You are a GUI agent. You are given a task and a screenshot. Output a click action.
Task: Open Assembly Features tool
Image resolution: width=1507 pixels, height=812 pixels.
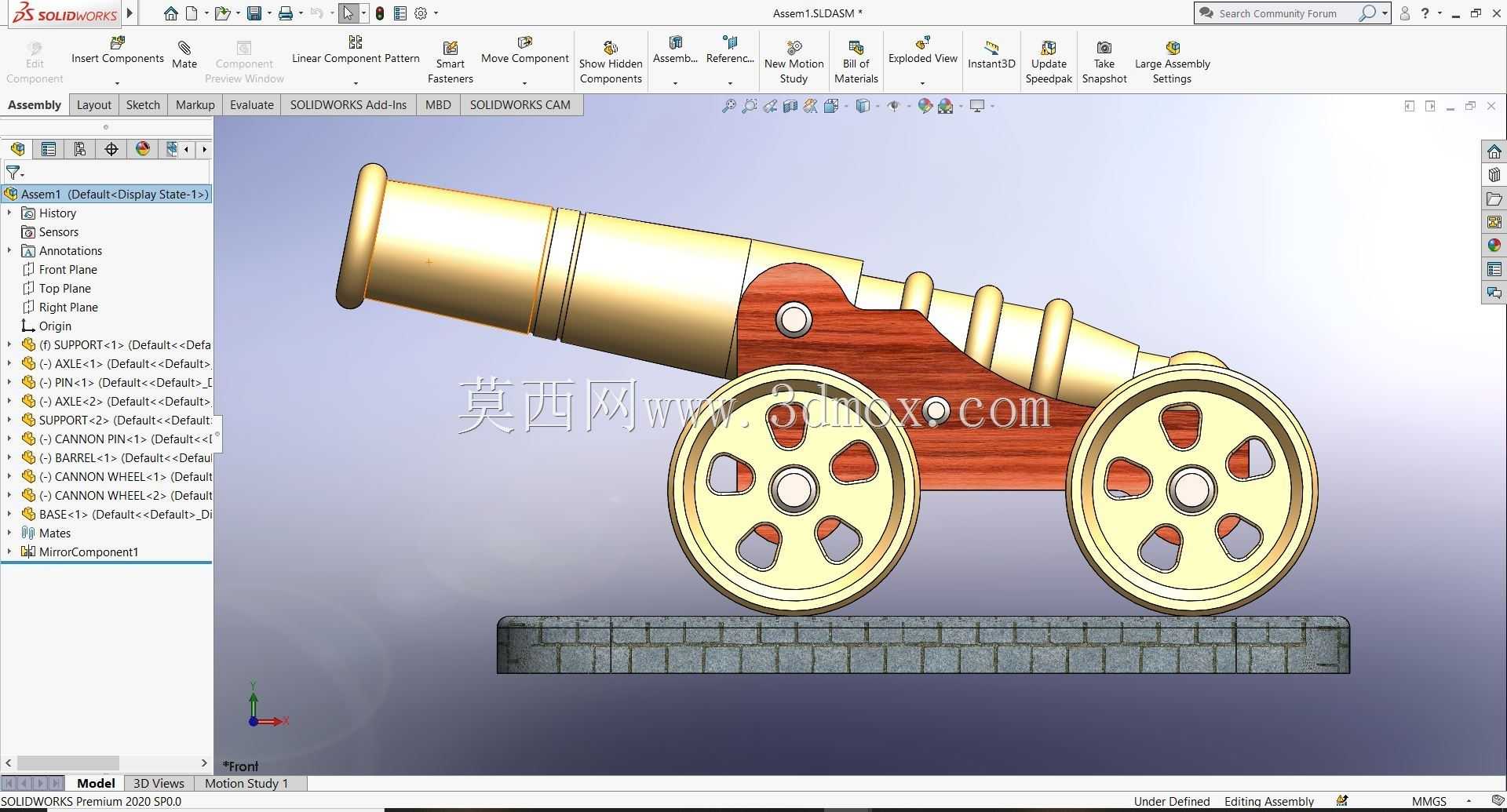click(x=675, y=50)
